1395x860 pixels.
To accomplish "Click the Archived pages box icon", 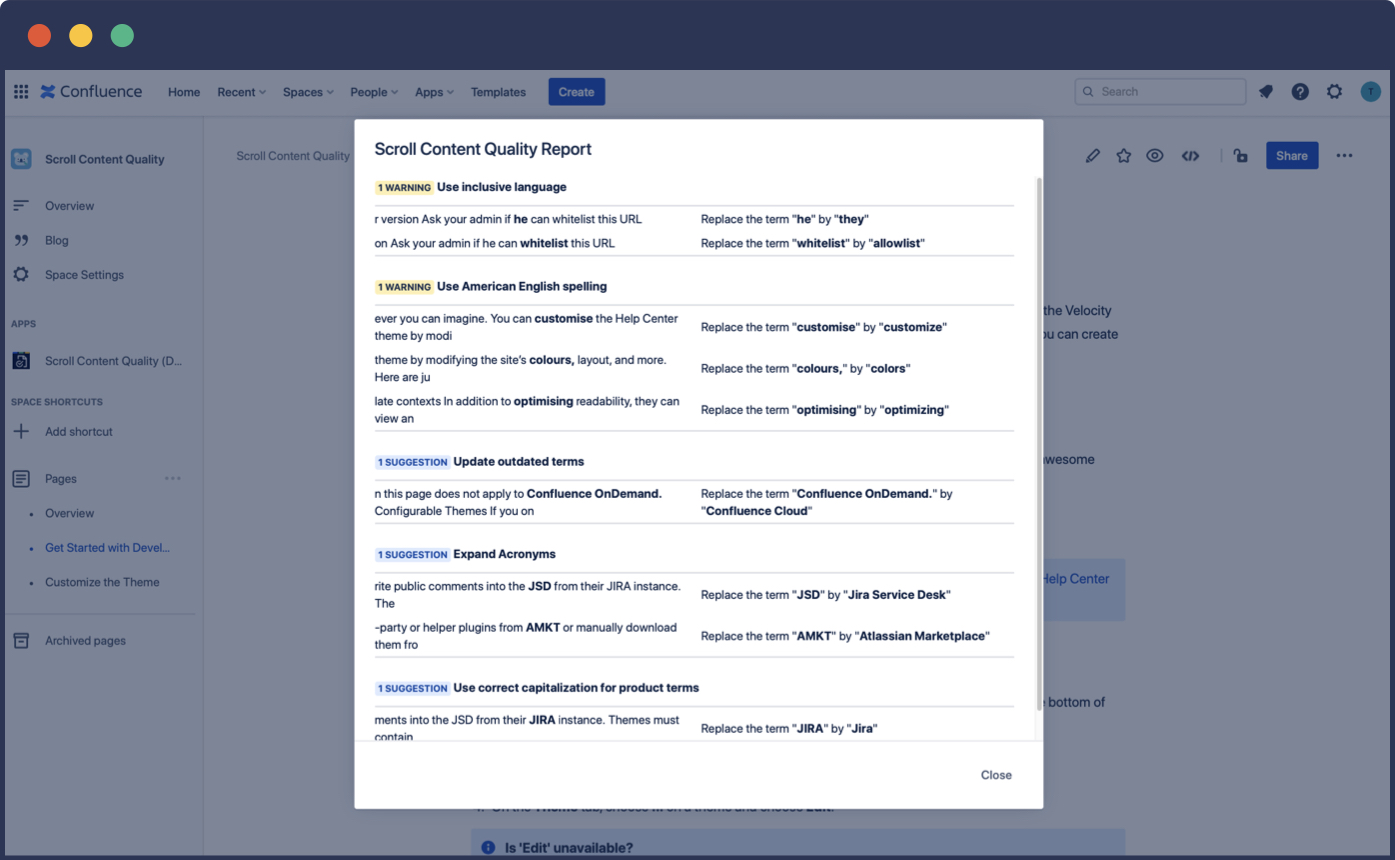I will coord(21,641).
